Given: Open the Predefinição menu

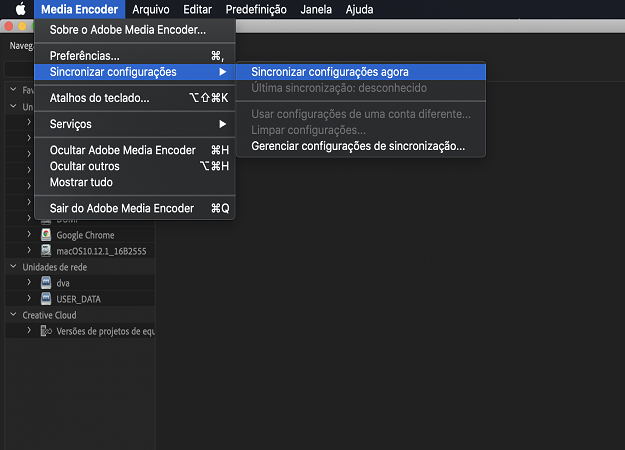Looking at the screenshot, I should (257, 9).
